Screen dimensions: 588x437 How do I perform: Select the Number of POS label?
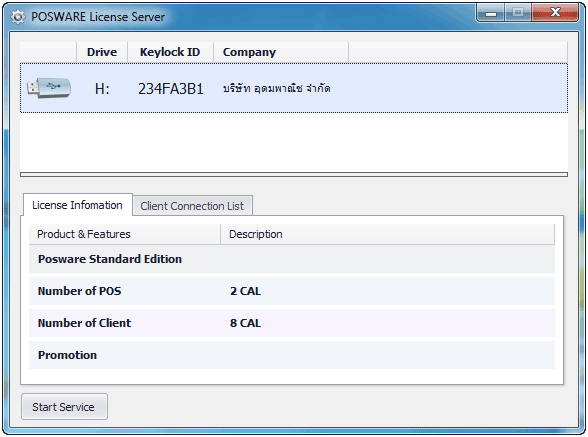(x=80, y=291)
